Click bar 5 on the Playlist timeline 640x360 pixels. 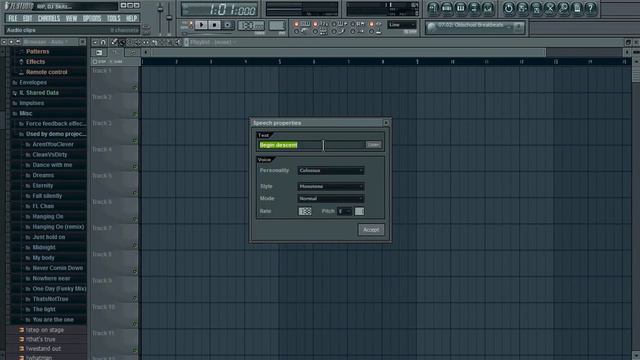point(280,62)
